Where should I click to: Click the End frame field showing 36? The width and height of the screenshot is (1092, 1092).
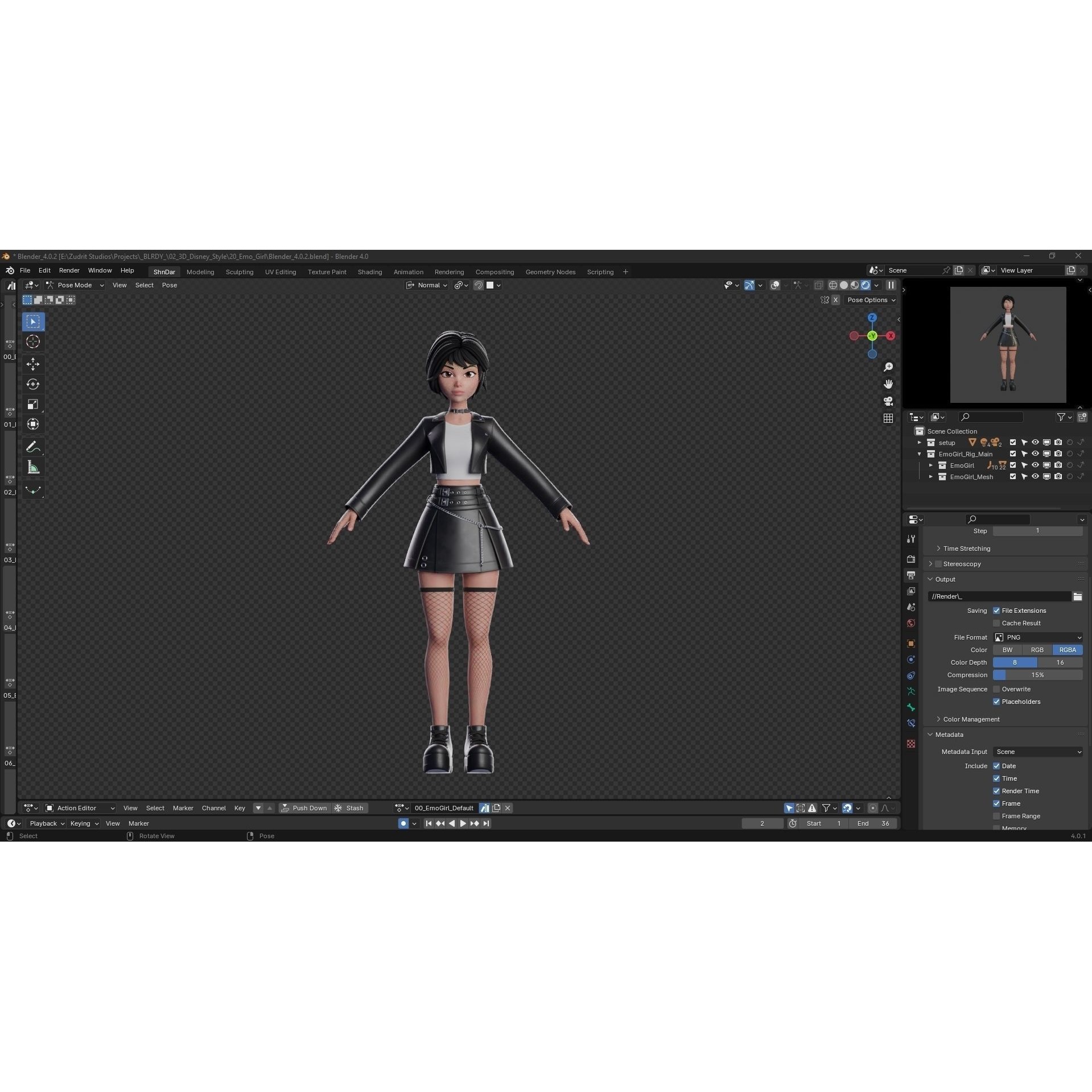pyautogui.click(x=875, y=823)
